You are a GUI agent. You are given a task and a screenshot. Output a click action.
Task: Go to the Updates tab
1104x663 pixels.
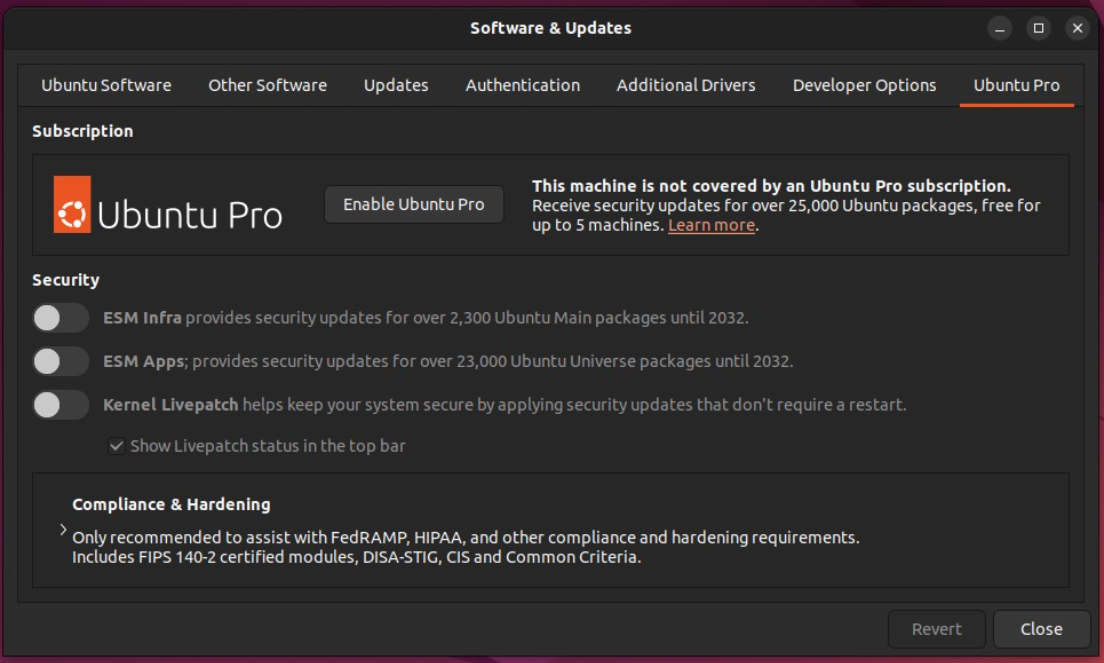tap(396, 85)
